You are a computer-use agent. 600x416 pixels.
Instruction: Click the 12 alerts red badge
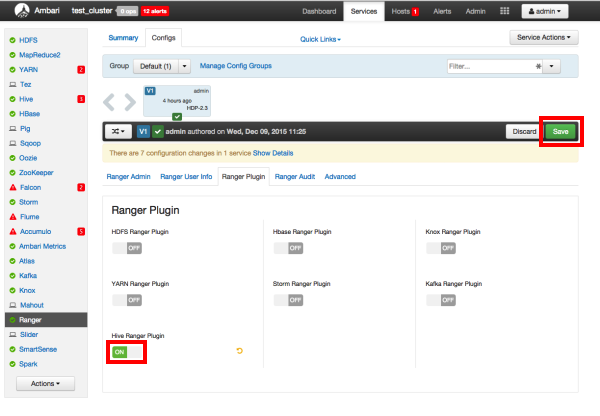(155, 11)
